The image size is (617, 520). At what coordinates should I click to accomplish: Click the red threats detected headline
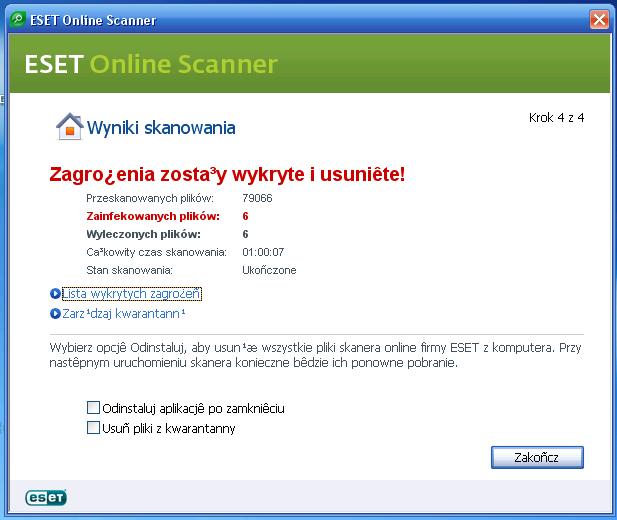(x=227, y=174)
